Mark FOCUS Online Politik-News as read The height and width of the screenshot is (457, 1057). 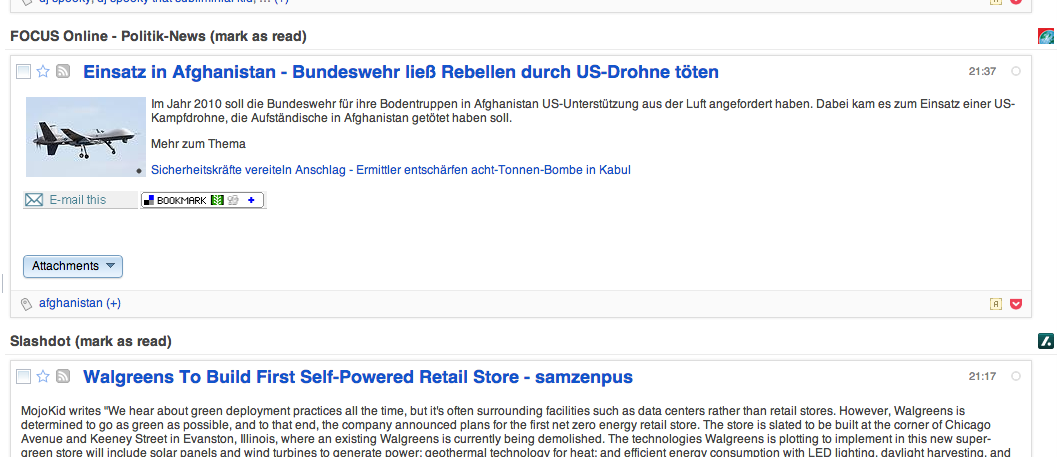point(259,36)
